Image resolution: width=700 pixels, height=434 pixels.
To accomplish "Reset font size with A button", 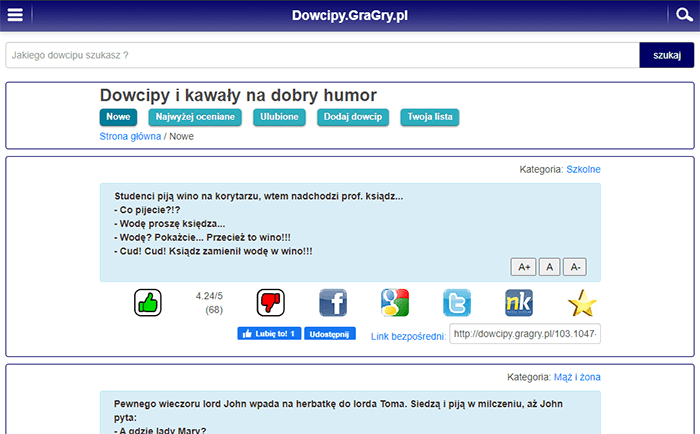I will pyautogui.click(x=549, y=267).
